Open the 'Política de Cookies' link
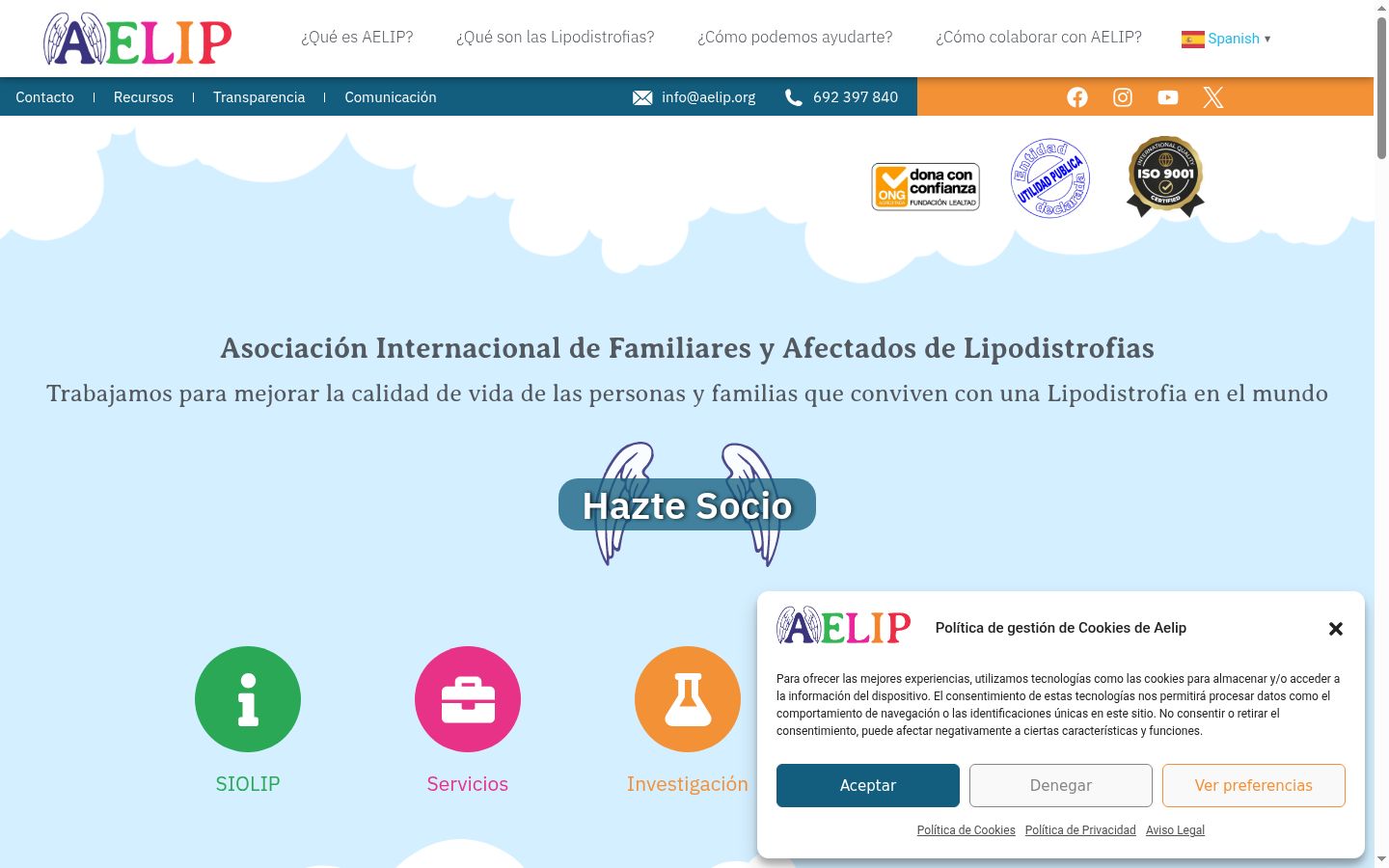This screenshot has height=868, width=1389. tap(967, 830)
